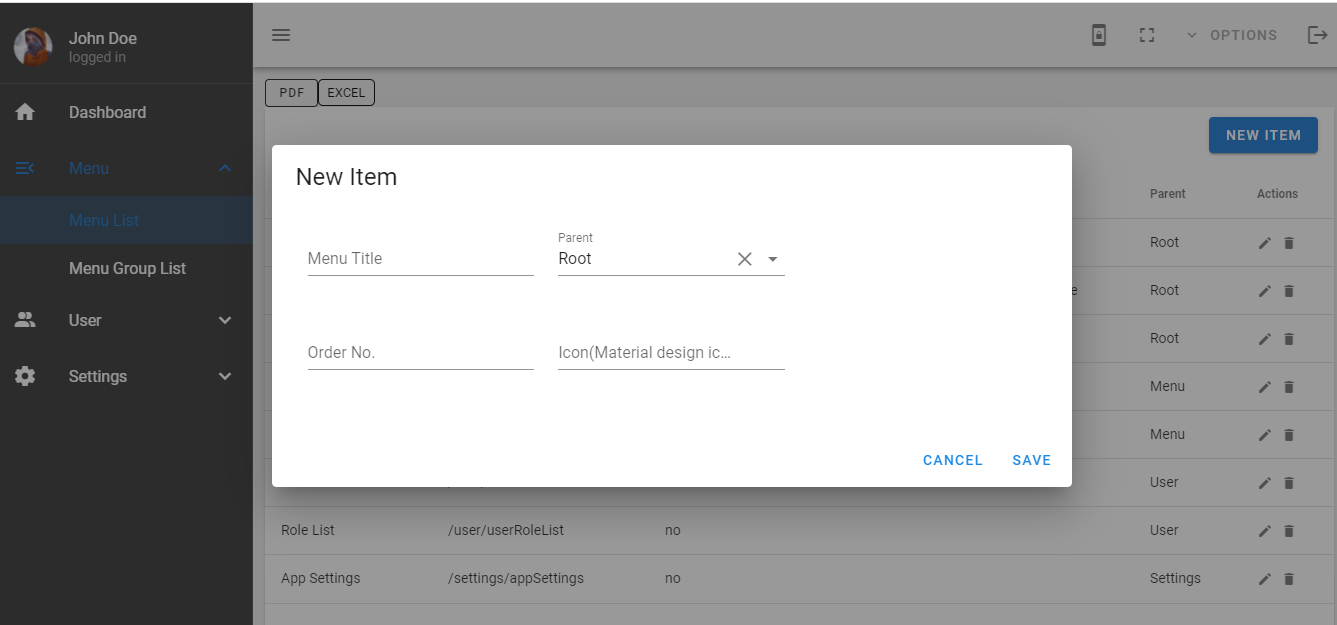This screenshot has width=1337, height=625.
Task: Click the Dashboard home icon
Action: tap(25, 112)
